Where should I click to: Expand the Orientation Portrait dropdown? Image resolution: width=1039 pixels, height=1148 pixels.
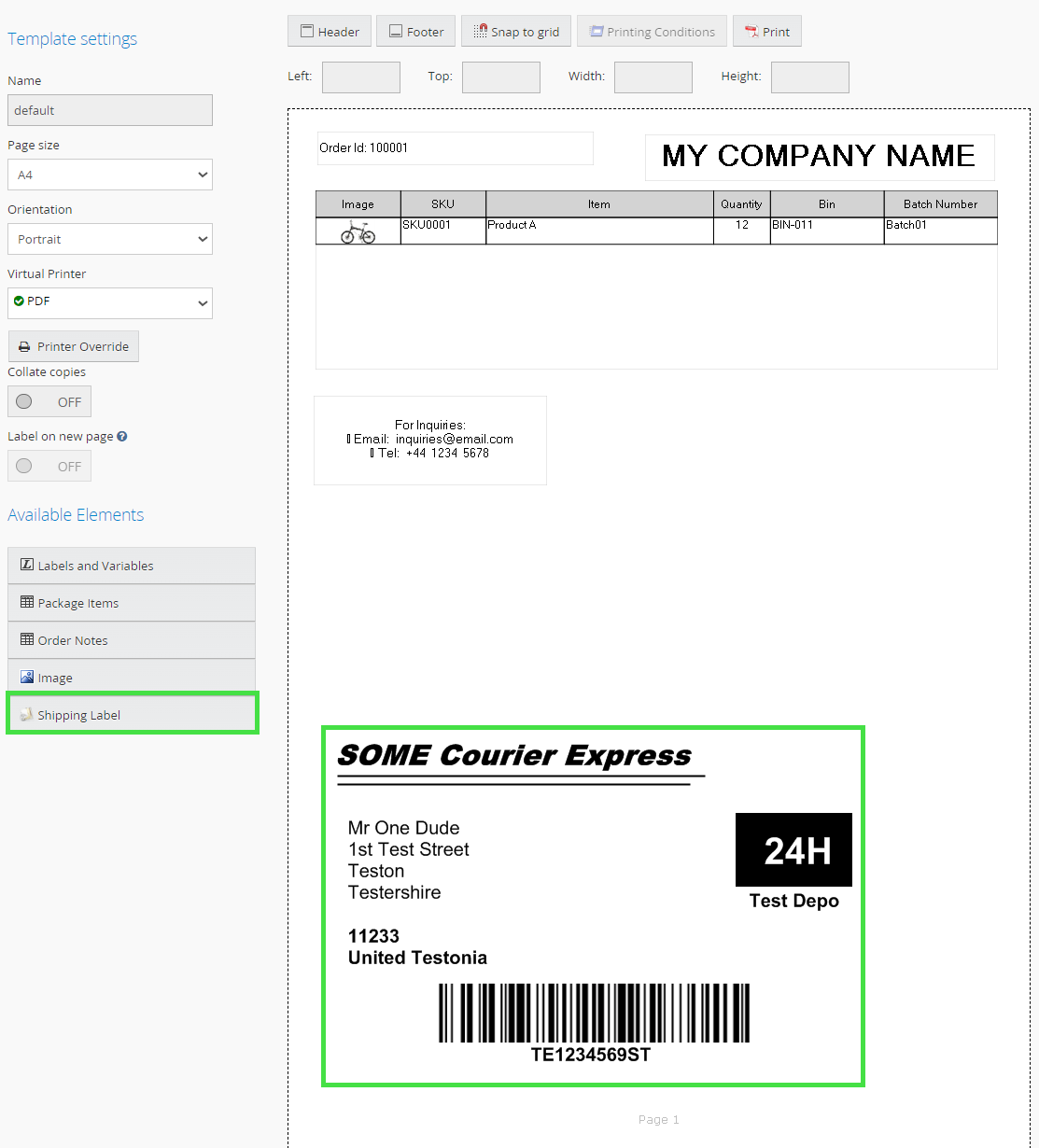(110, 239)
